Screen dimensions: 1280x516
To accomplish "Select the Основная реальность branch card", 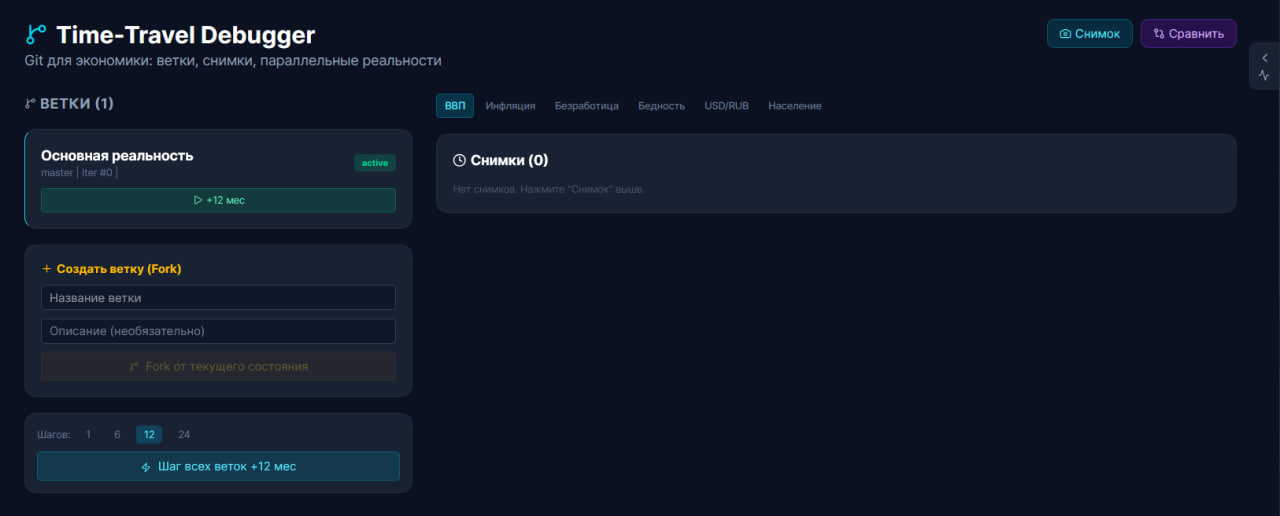I will tap(218, 179).
